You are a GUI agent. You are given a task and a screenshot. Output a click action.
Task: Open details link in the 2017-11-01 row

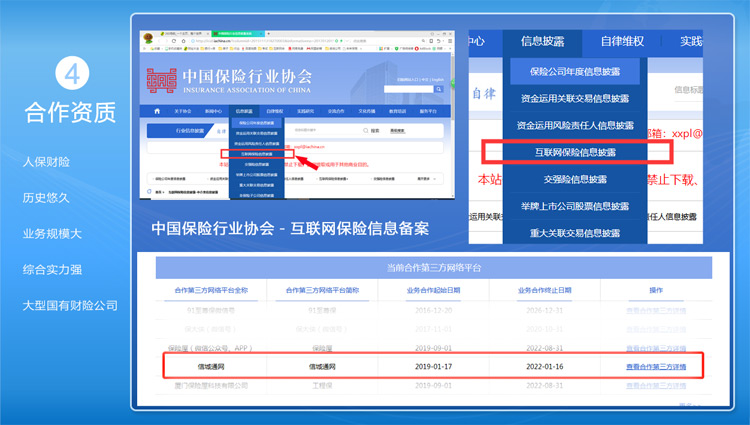(x=656, y=329)
